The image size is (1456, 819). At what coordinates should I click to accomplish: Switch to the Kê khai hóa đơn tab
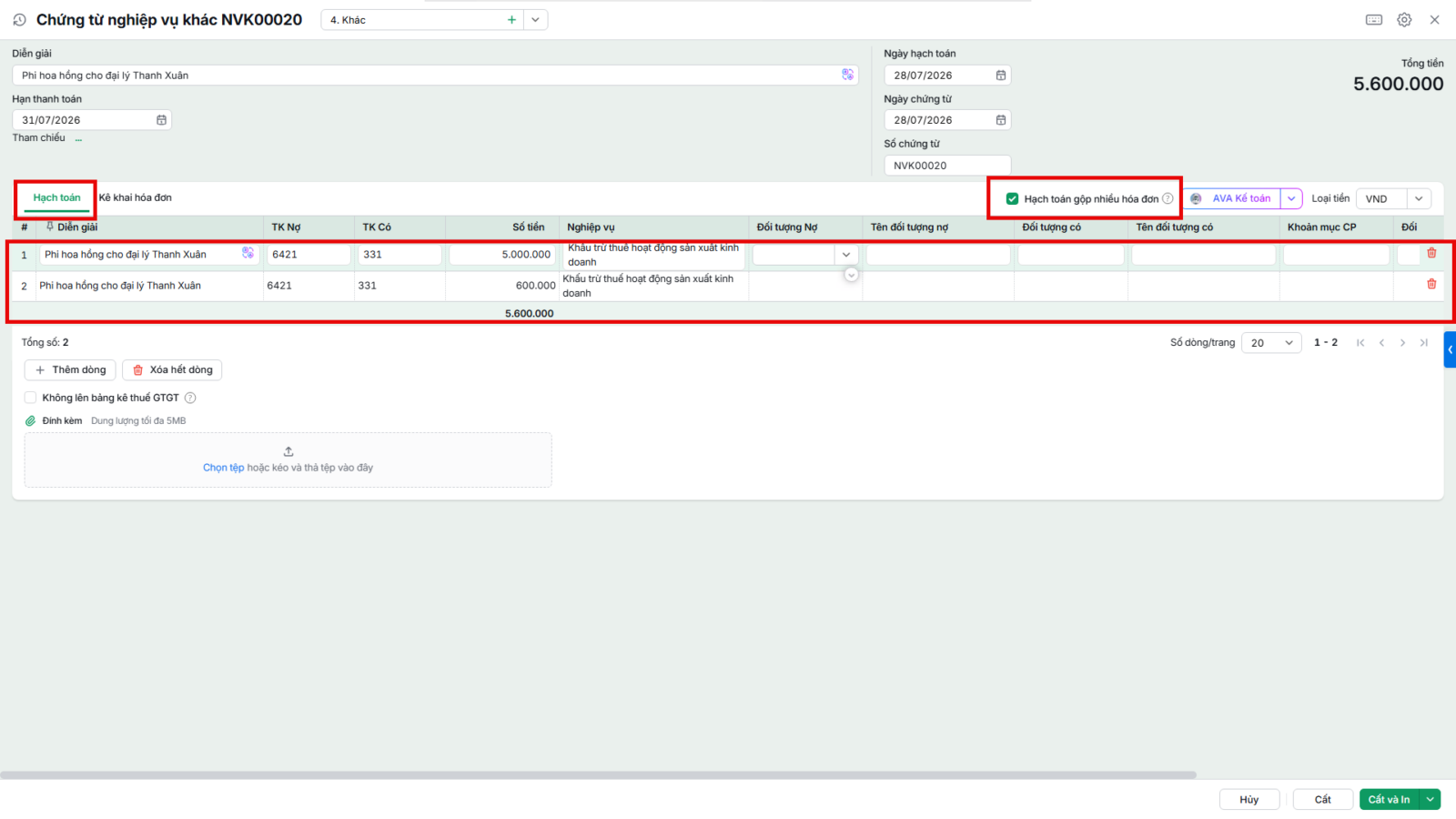[x=136, y=197]
